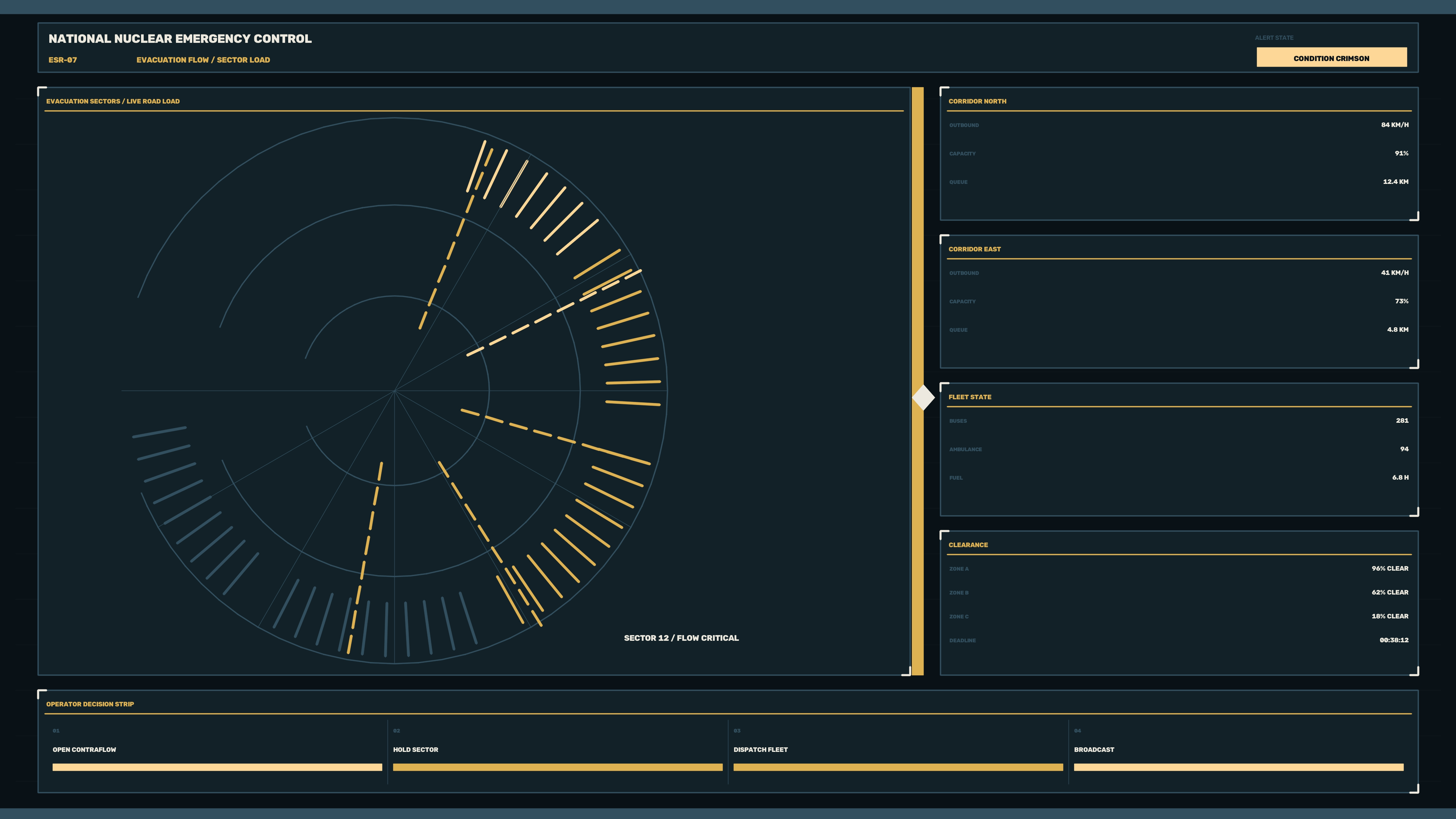This screenshot has width=1456, height=819.
Task: Click the 281 buses value
Action: point(1402,420)
